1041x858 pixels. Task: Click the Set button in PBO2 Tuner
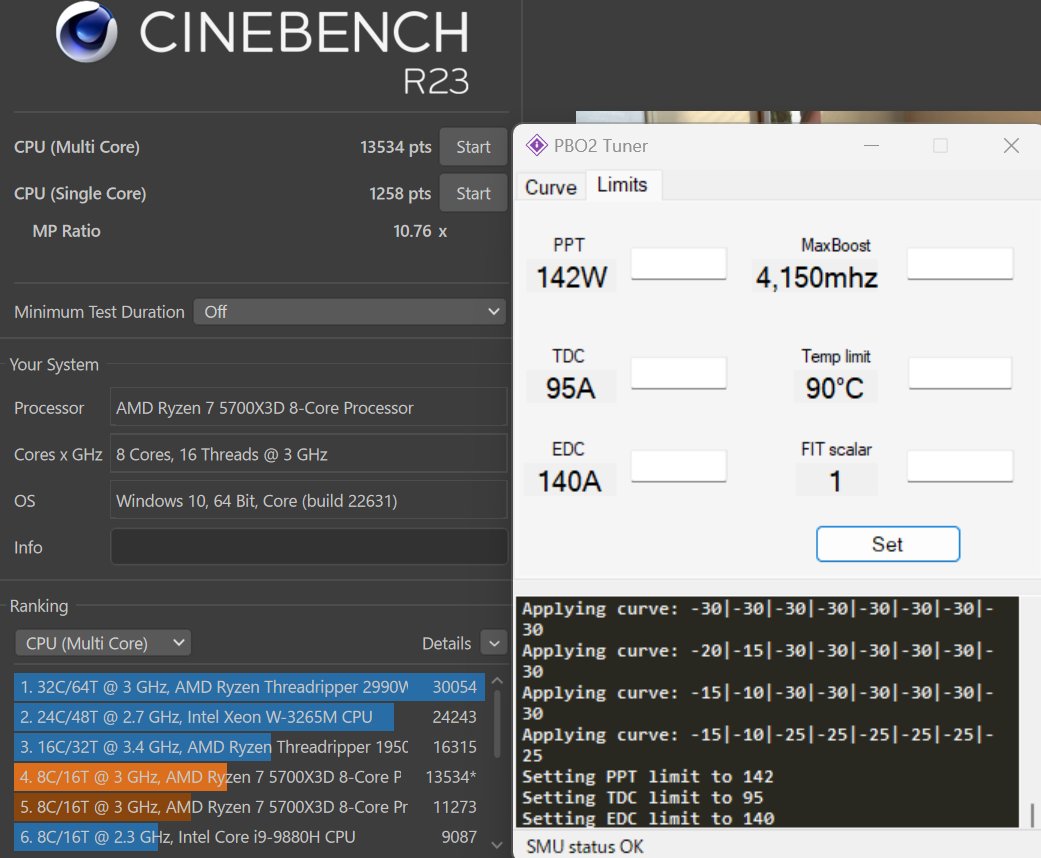(x=888, y=544)
